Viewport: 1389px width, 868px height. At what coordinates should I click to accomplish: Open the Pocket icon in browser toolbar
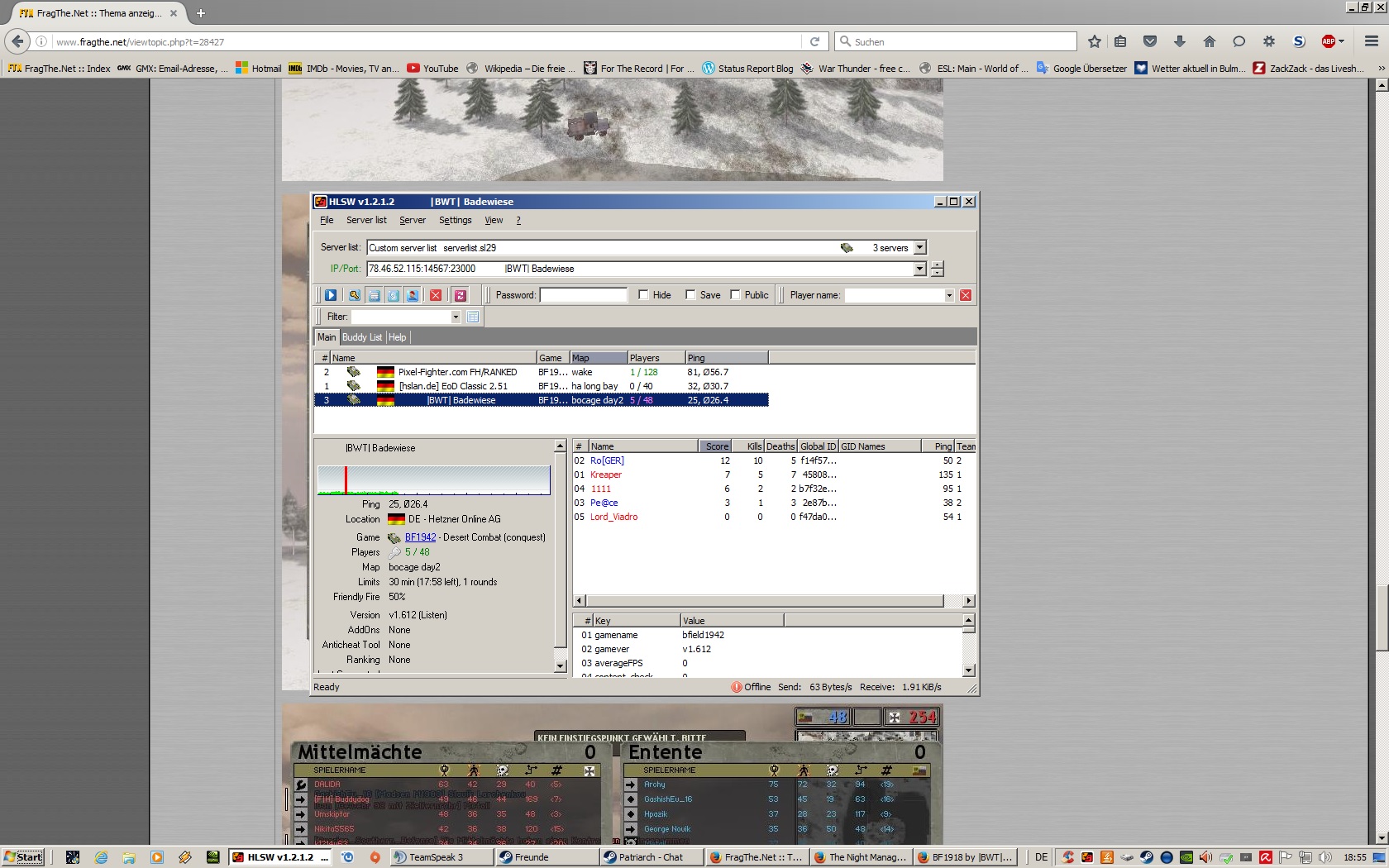(x=1150, y=41)
